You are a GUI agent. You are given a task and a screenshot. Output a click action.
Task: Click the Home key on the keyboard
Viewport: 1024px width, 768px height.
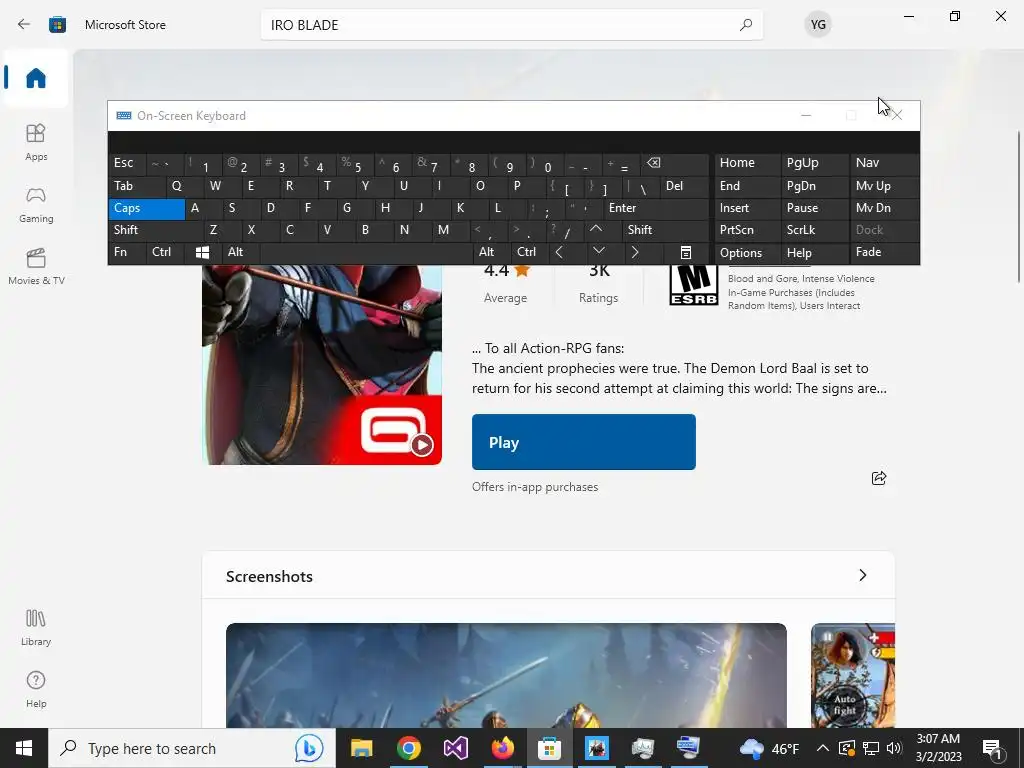(746, 163)
